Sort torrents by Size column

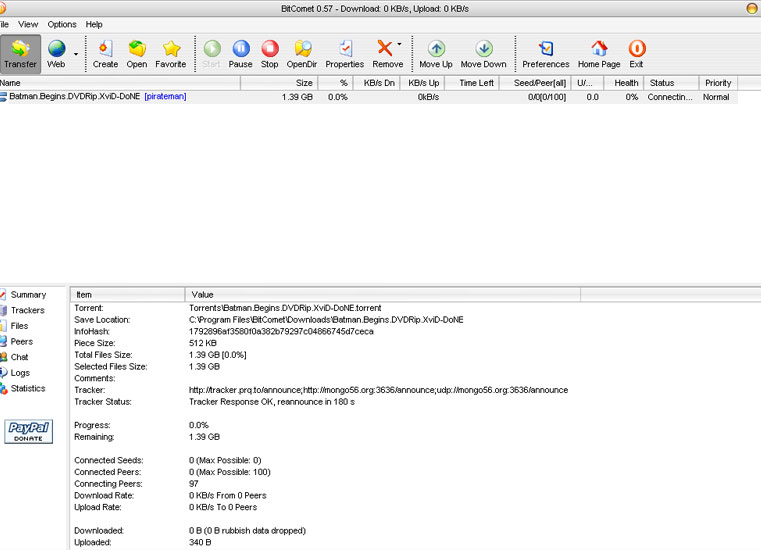pyautogui.click(x=279, y=83)
